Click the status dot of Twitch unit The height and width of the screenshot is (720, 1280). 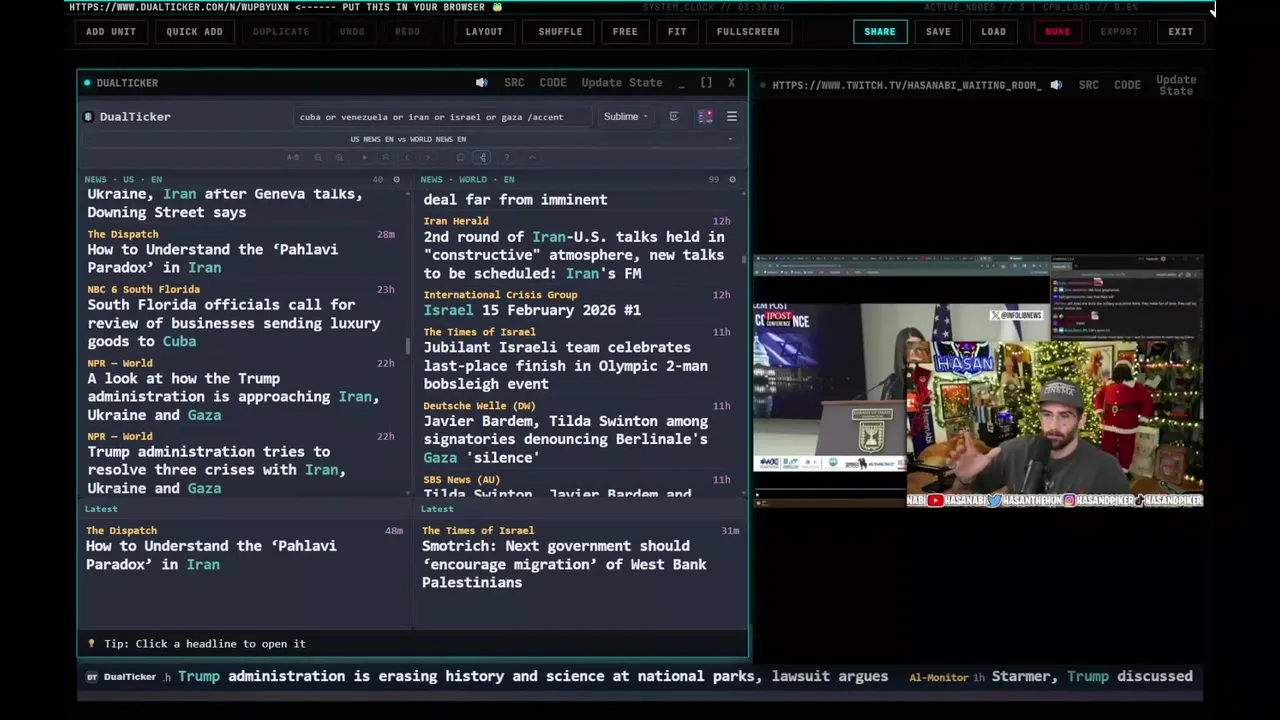click(x=763, y=86)
